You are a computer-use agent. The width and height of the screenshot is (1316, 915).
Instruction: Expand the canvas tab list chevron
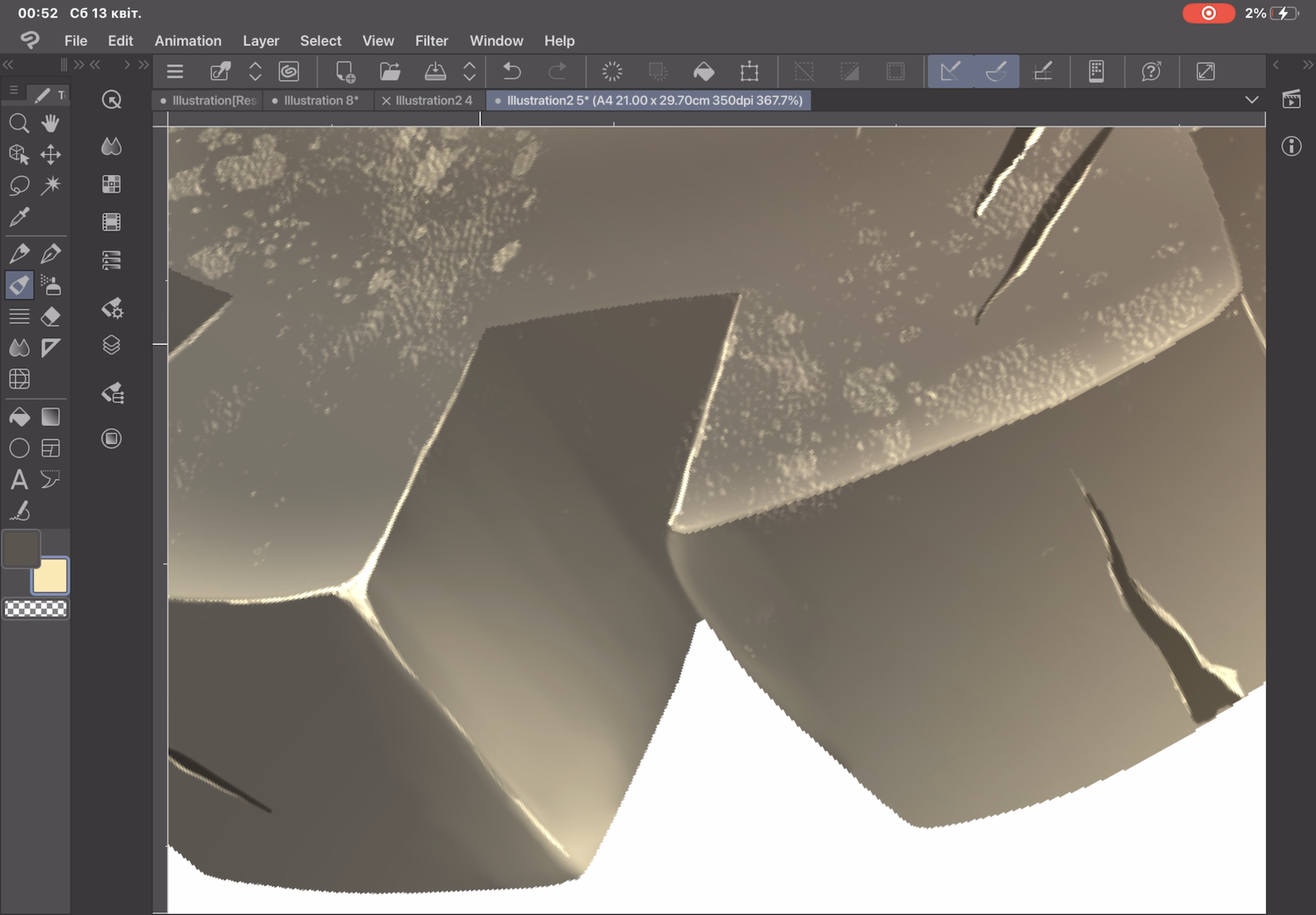coord(1252,100)
